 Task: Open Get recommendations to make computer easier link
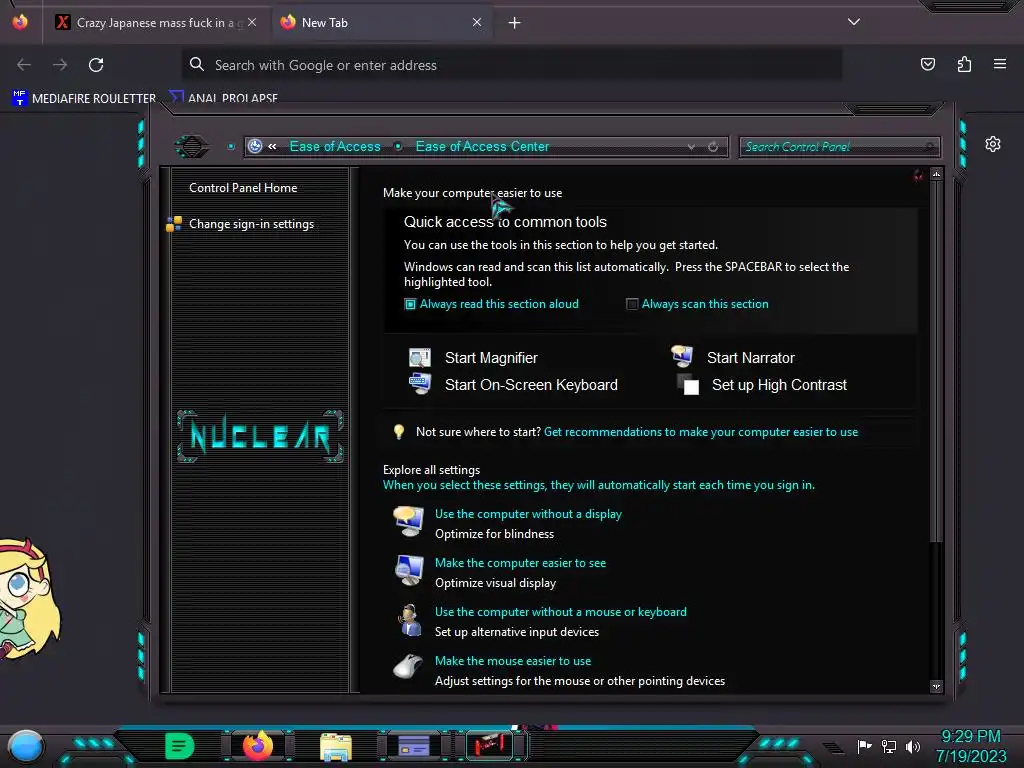pos(701,432)
